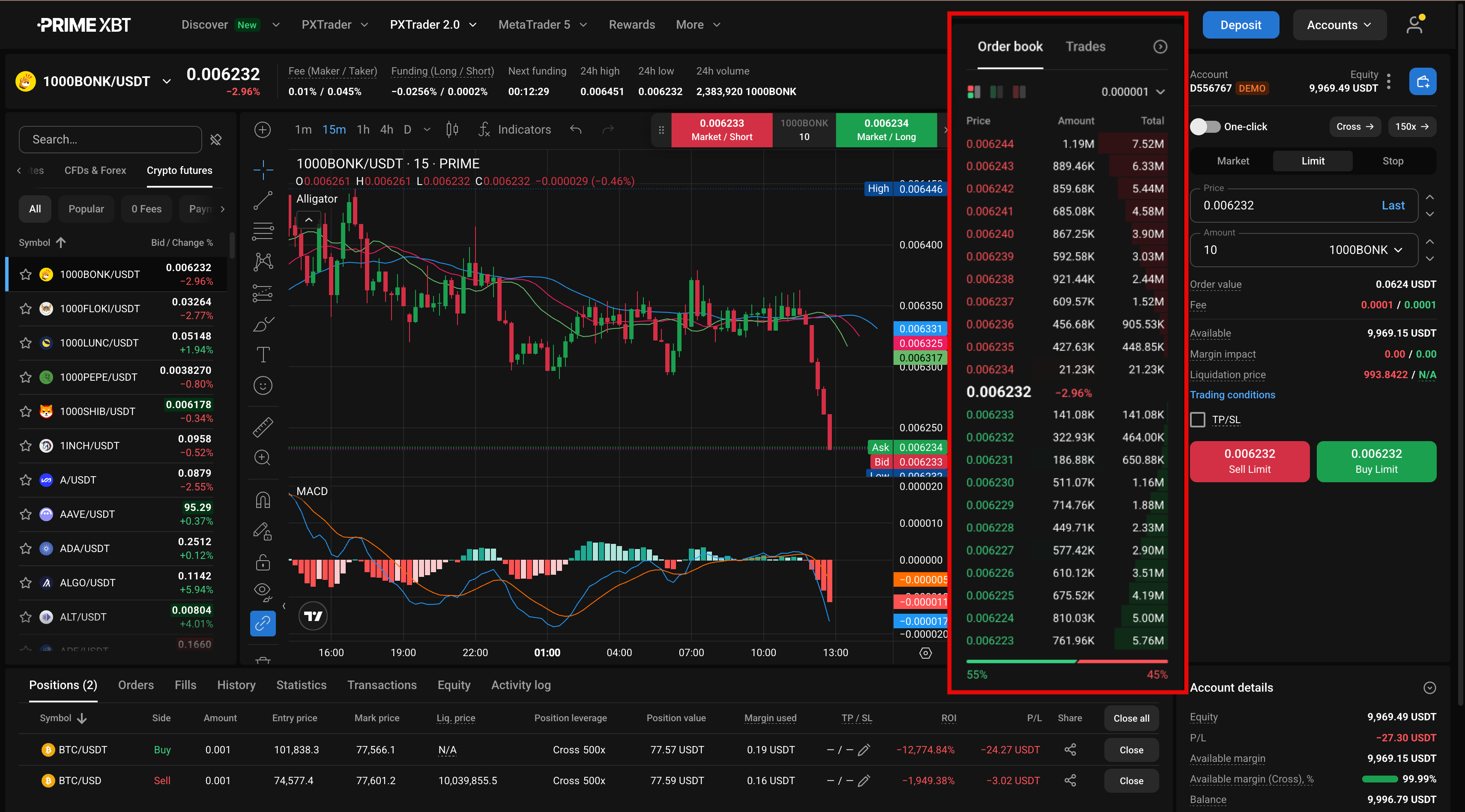This screenshot has height=812, width=1465.
Task: Open the order book precision 0.000001 dropdown
Action: (1133, 92)
